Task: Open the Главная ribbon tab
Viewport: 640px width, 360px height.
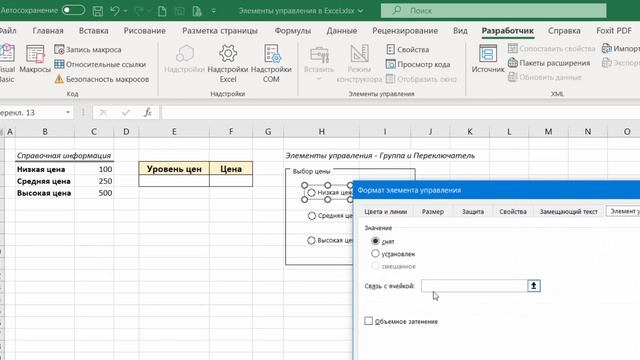Action: tap(48, 31)
